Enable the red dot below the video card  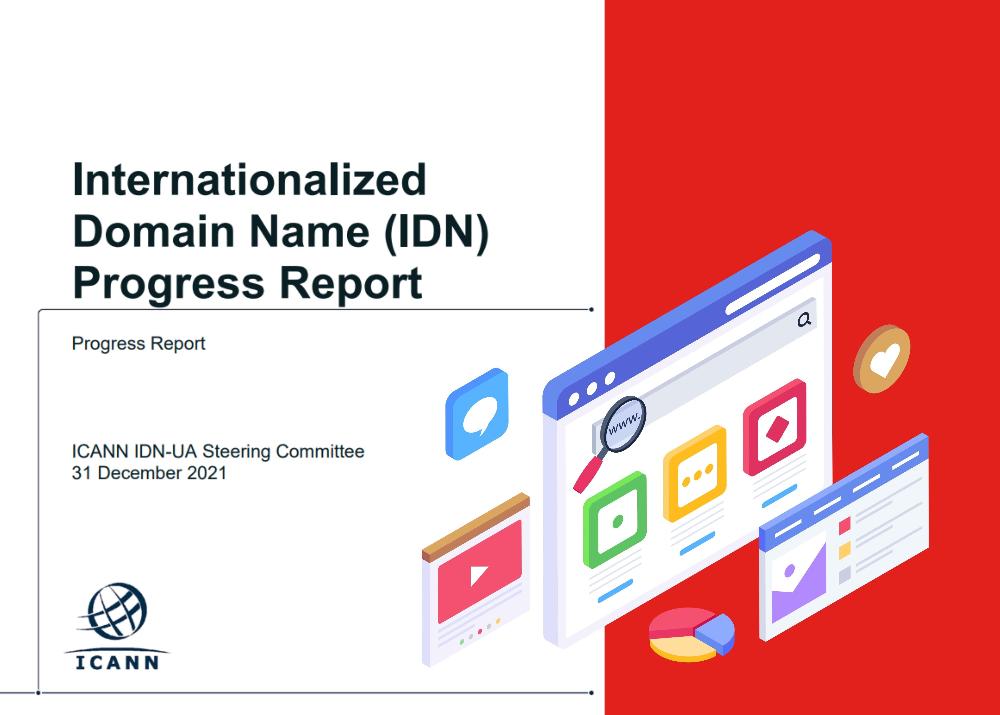(479, 631)
